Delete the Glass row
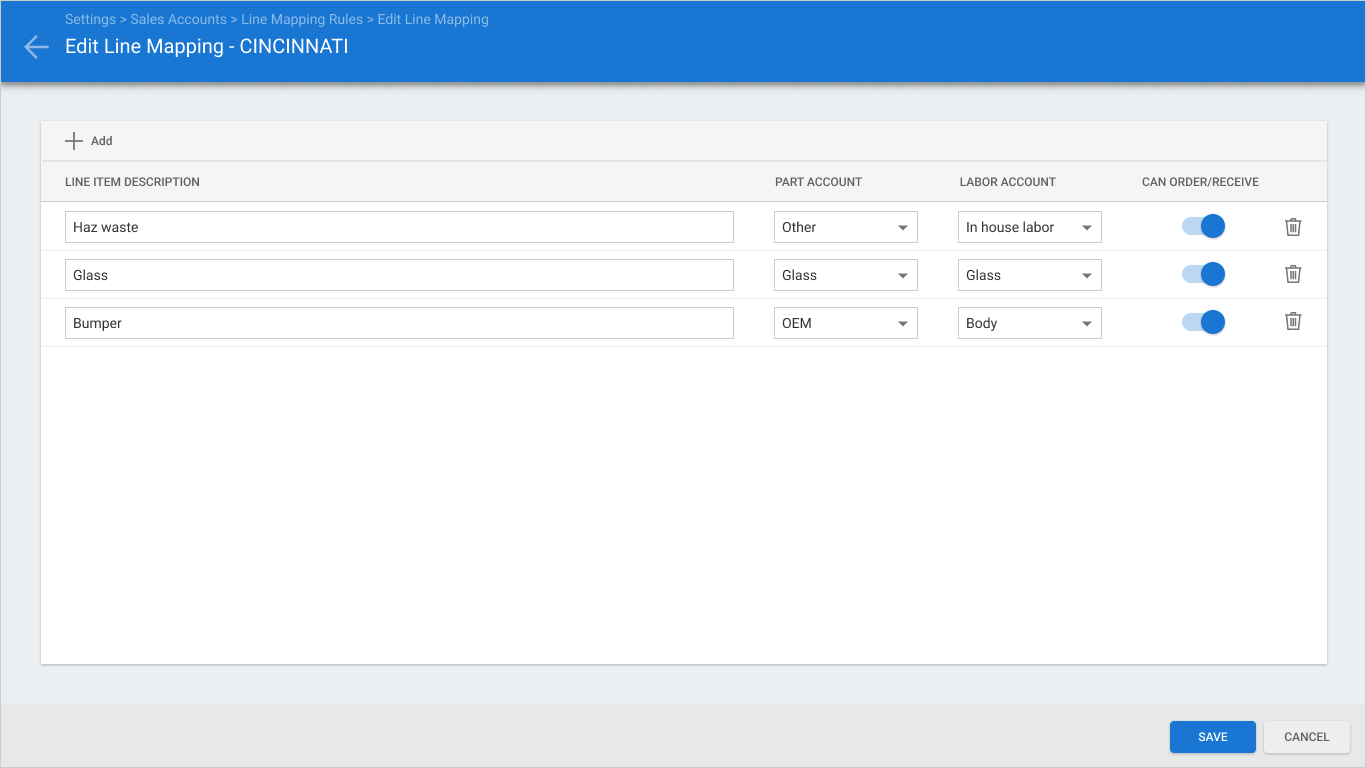This screenshot has height=768, width=1366. 1293,274
